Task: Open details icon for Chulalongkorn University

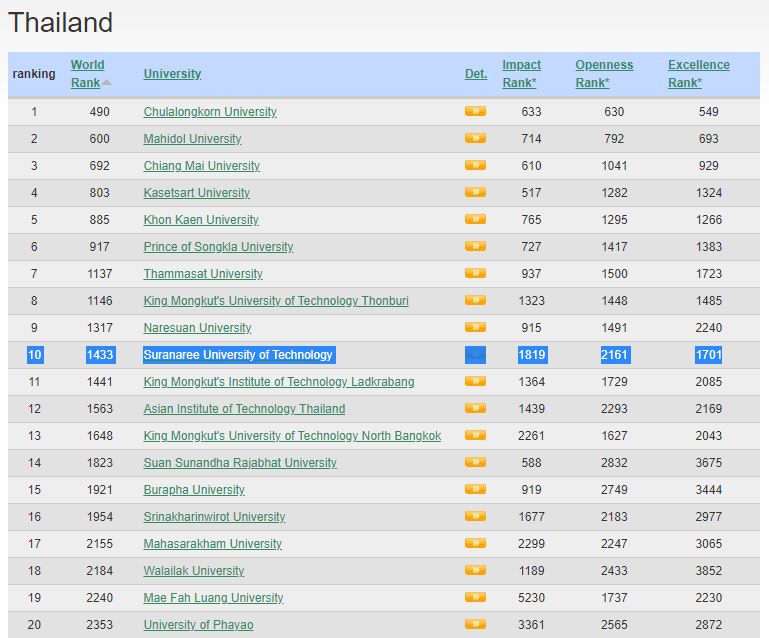Action: point(475,111)
